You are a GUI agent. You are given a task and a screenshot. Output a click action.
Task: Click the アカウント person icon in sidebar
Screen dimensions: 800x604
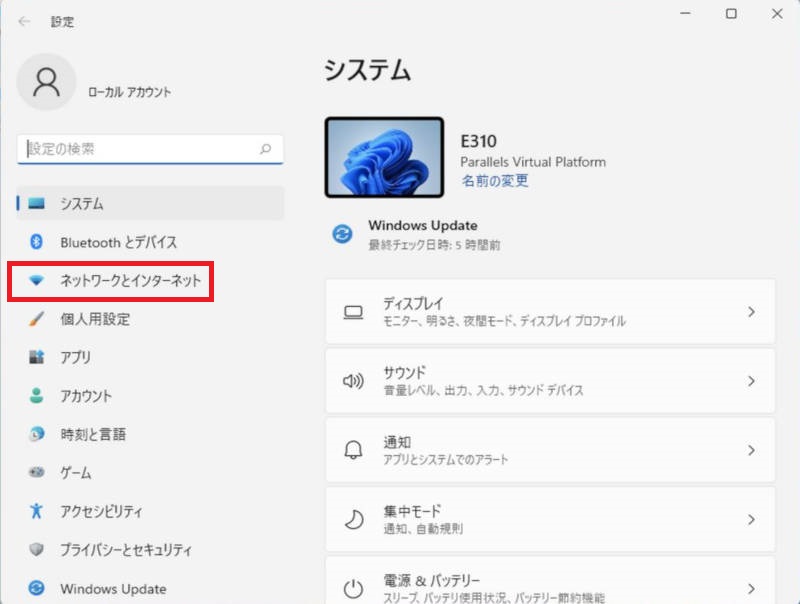click(36, 395)
